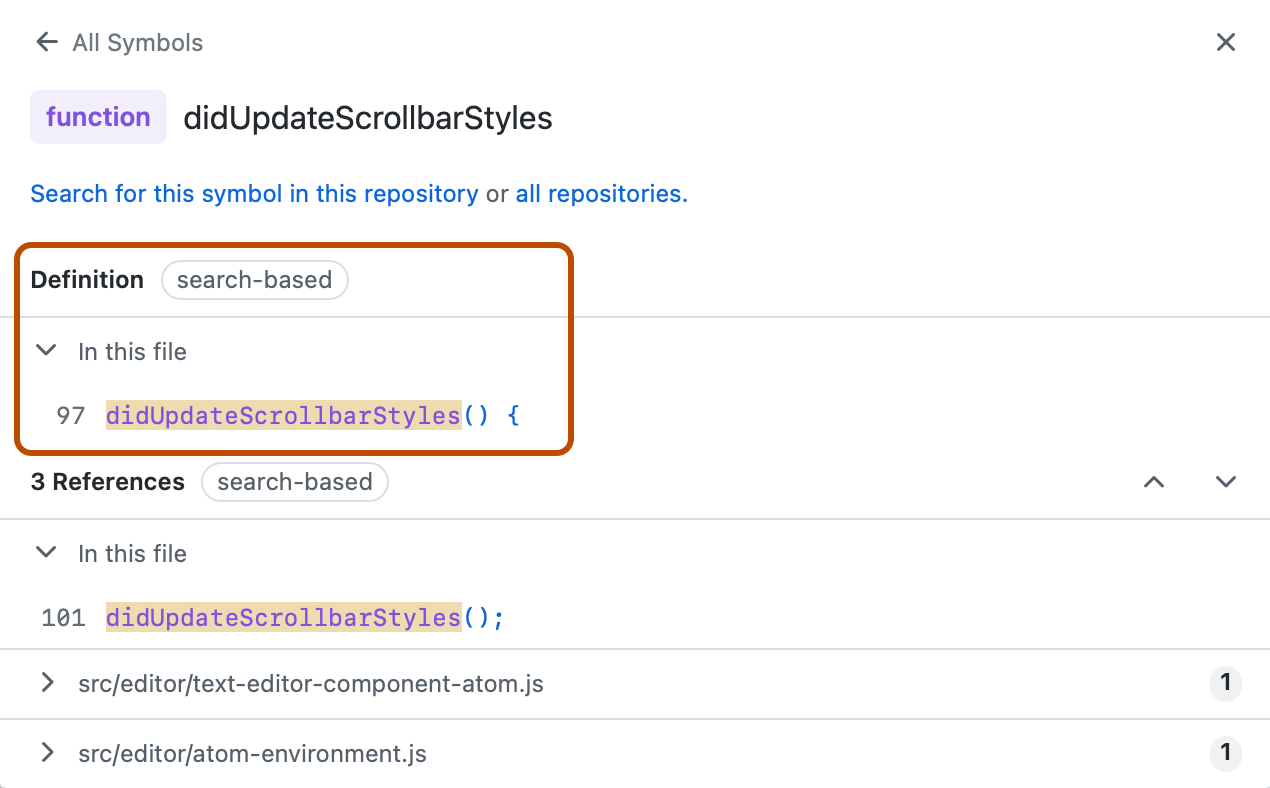Click the search-based pill next to Definition
This screenshot has height=788, width=1270.
pyautogui.click(x=254, y=280)
